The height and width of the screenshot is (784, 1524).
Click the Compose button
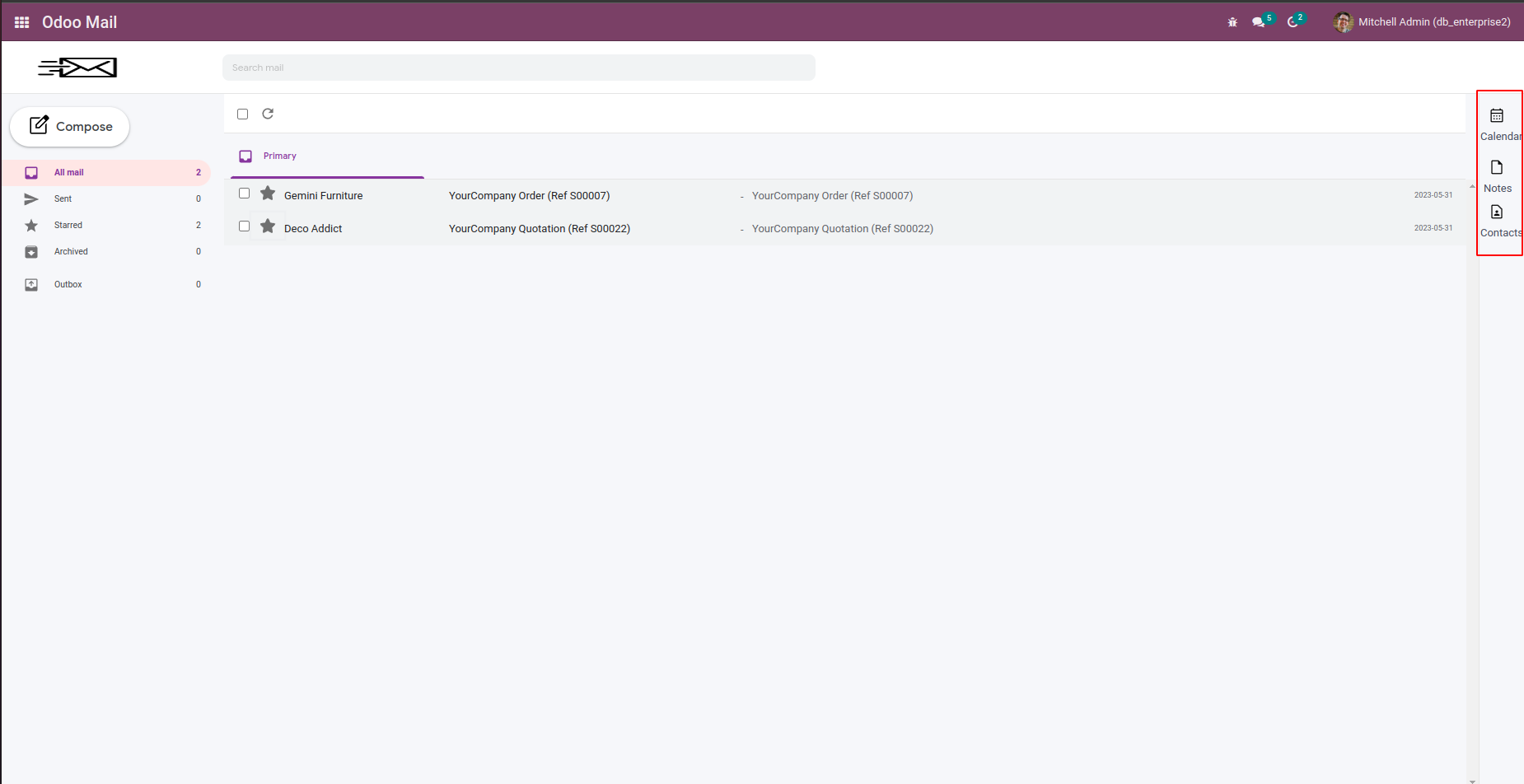(70, 126)
